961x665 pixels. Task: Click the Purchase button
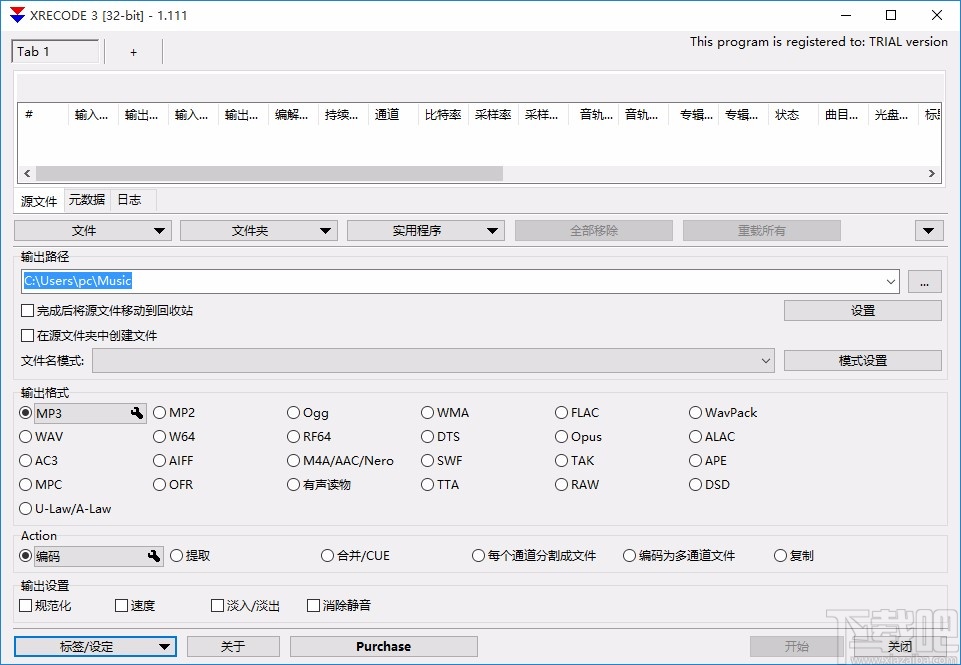pyautogui.click(x=384, y=647)
